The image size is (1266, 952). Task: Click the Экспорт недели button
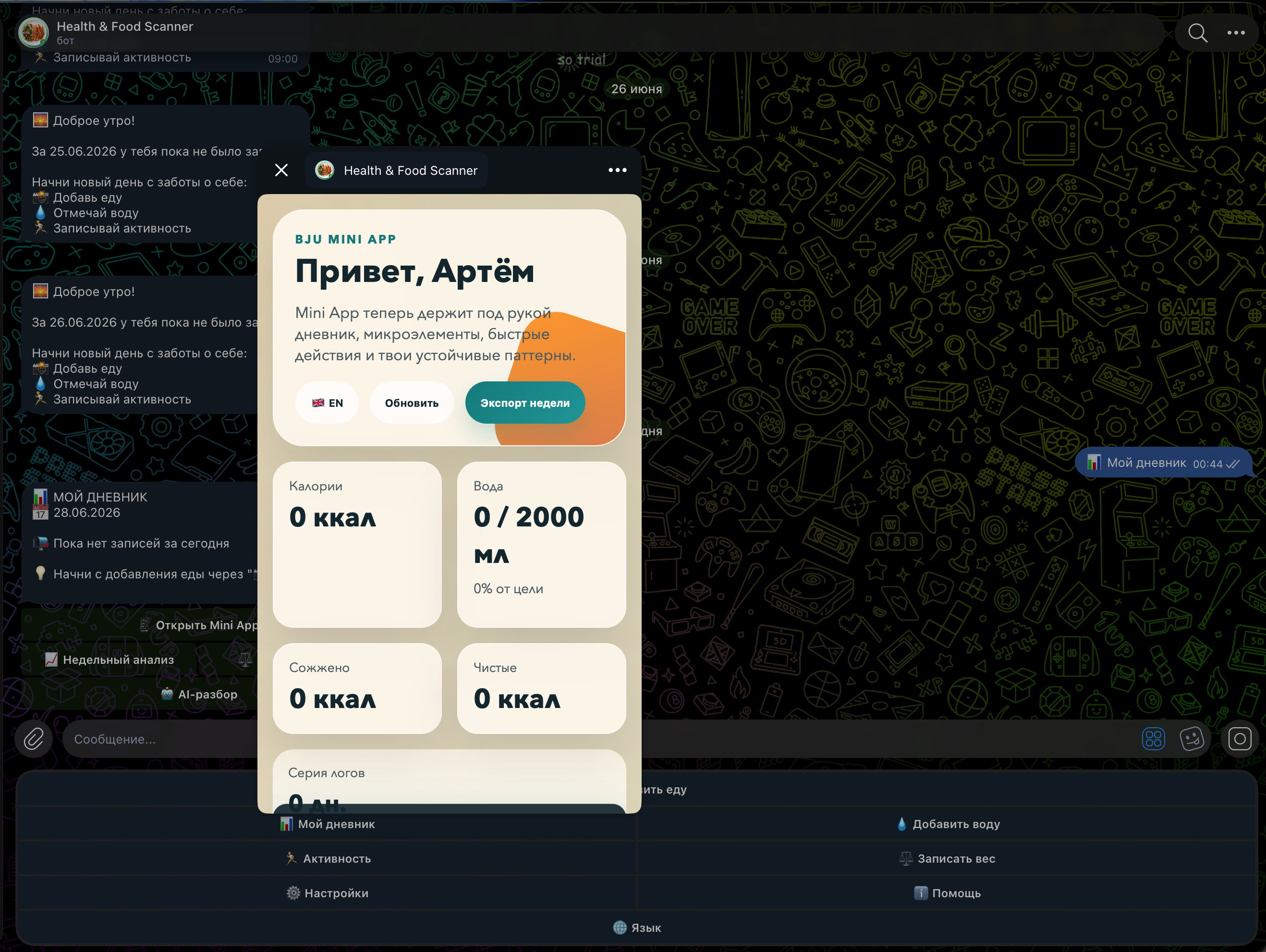525,403
